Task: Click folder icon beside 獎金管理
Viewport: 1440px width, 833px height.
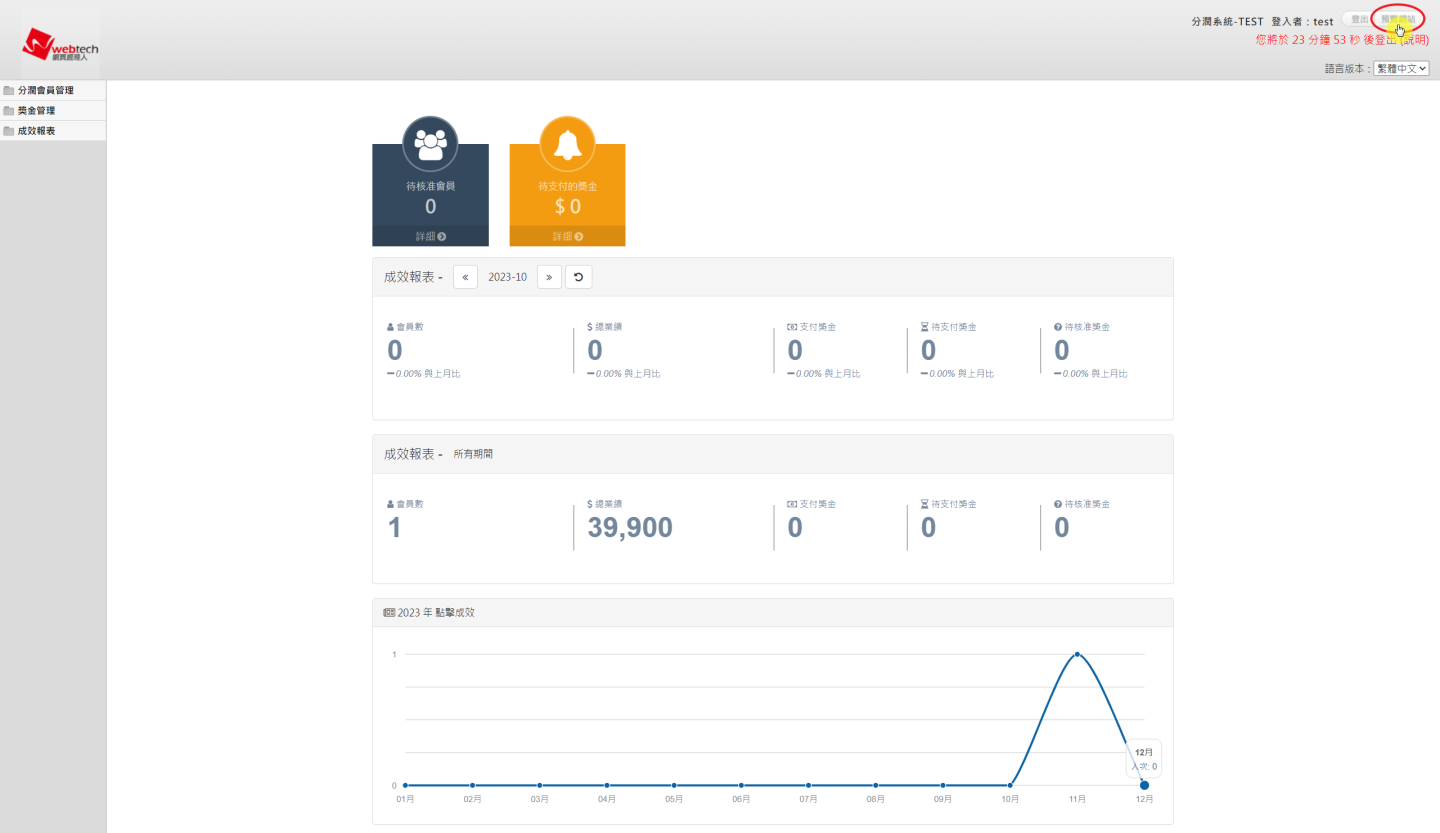Action: tap(9, 111)
